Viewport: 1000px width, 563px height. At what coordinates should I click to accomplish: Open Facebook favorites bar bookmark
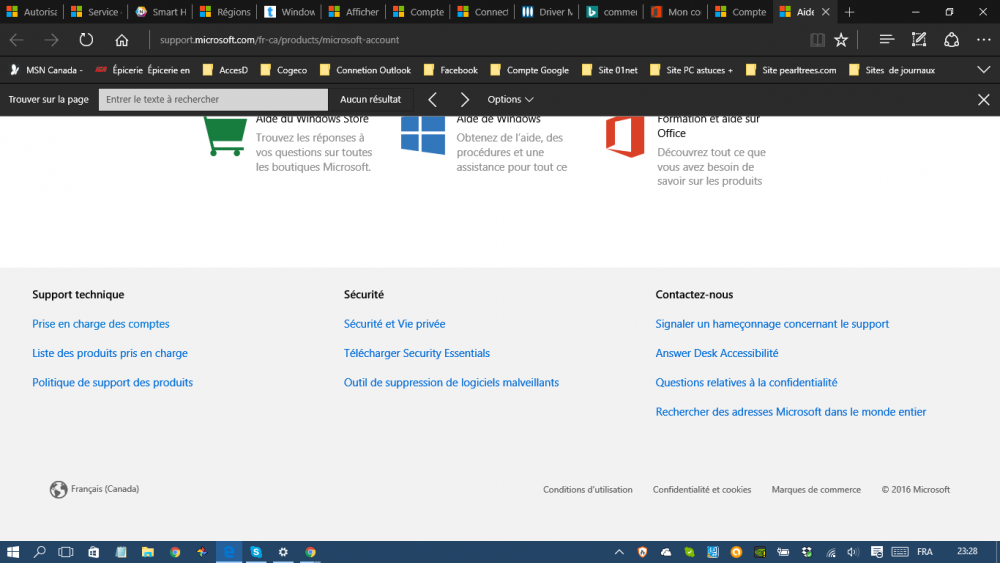click(451, 70)
